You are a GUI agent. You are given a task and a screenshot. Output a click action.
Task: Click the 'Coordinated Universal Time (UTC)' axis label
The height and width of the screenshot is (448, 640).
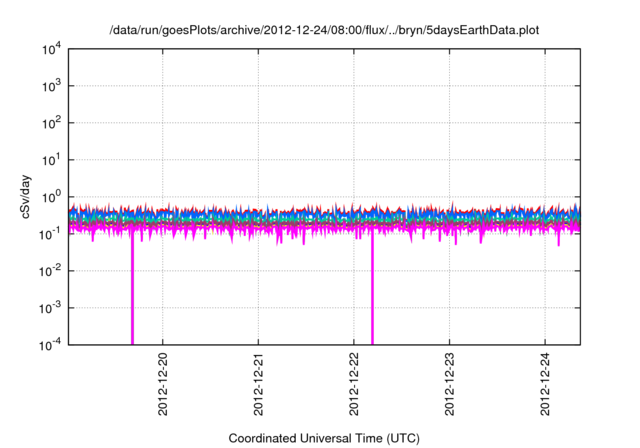click(x=324, y=438)
